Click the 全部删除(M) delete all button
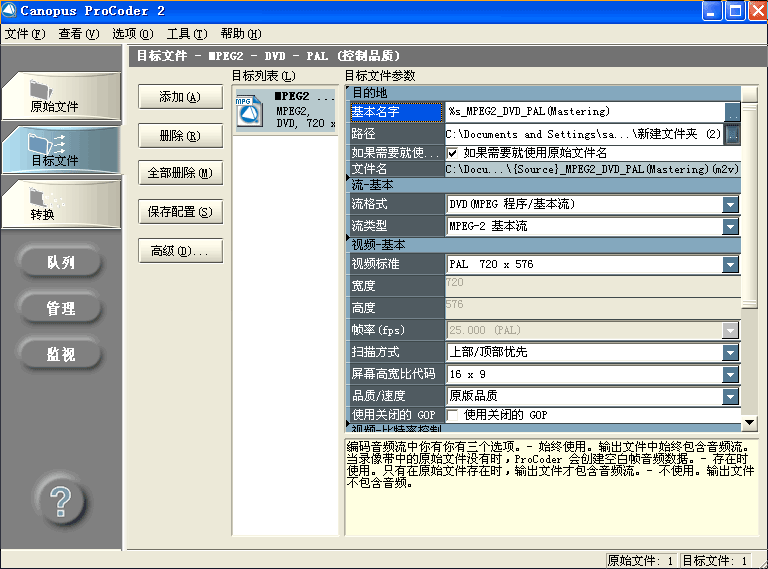Screen dimensions: 768x569 (180, 173)
